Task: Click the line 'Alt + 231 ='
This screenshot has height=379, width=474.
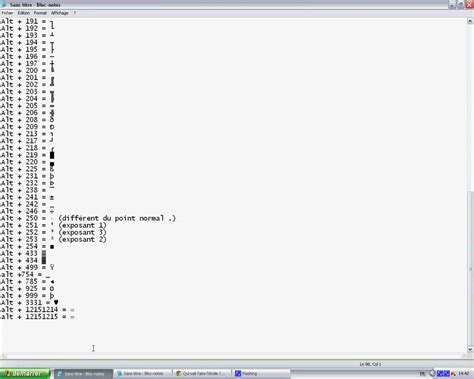Action: [27, 176]
